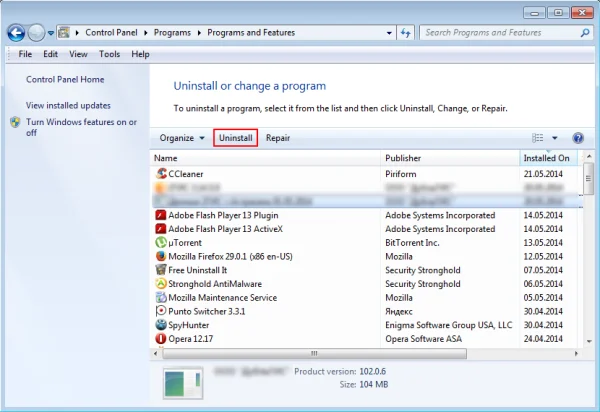Image resolution: width=600 pixels, height=412 pixels.
Task: Click the horizontal scrollbar thumb
Action: coord(315,353)
